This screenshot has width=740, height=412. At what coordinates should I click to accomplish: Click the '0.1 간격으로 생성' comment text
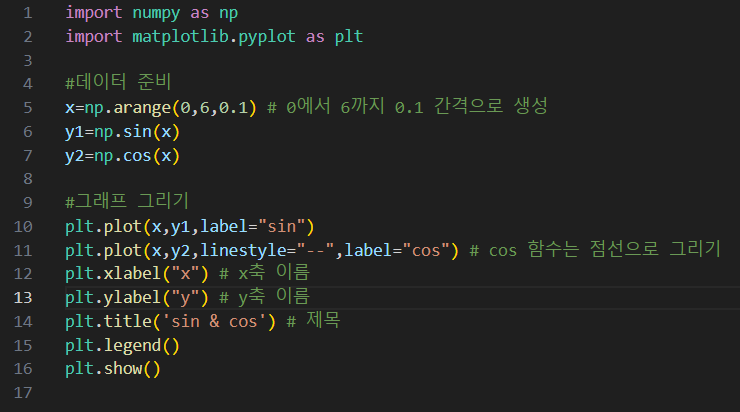pyautogui.click(x=471, y=107)
